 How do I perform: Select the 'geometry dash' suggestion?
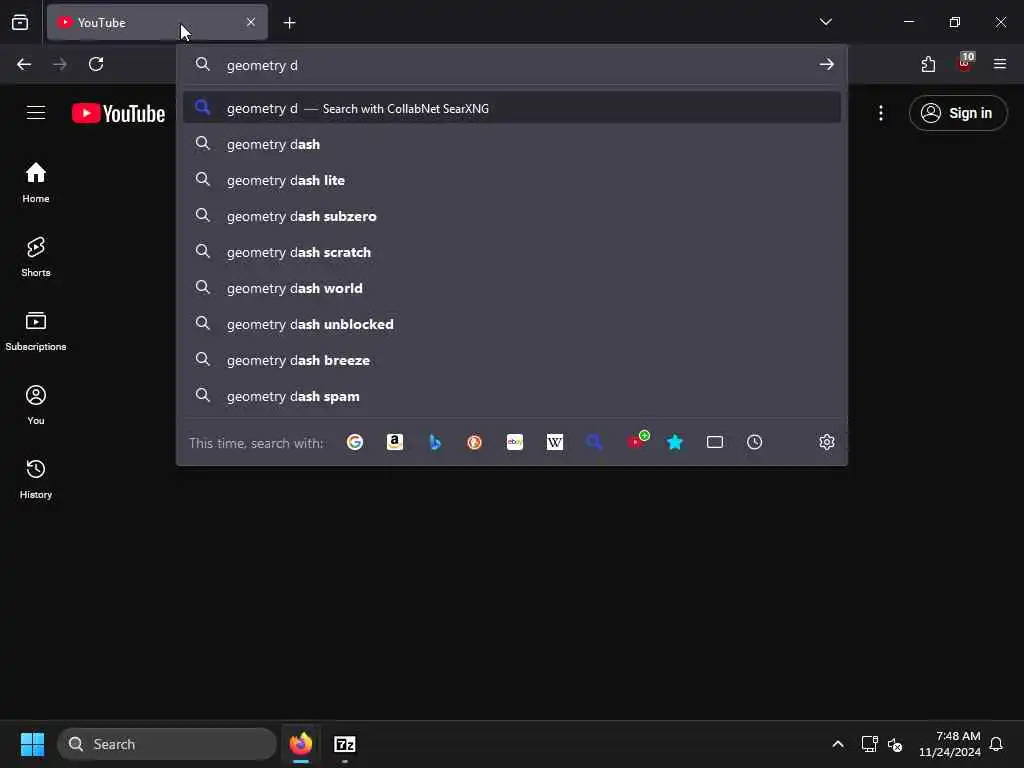[512, 144]
